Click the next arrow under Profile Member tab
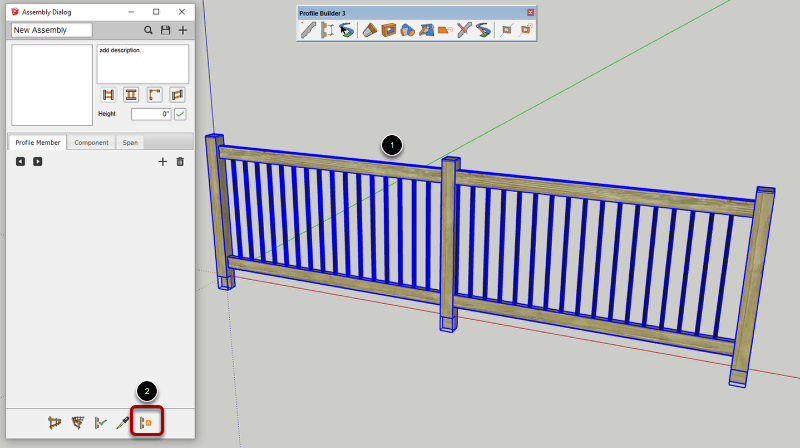The image size is (800, 448). [38, 161]
